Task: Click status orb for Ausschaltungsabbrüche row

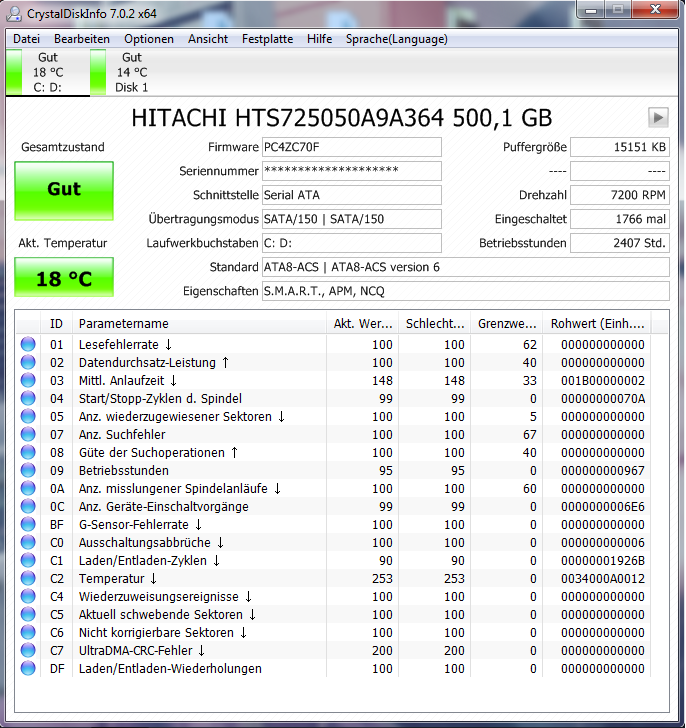Action: tap(28, 542)
